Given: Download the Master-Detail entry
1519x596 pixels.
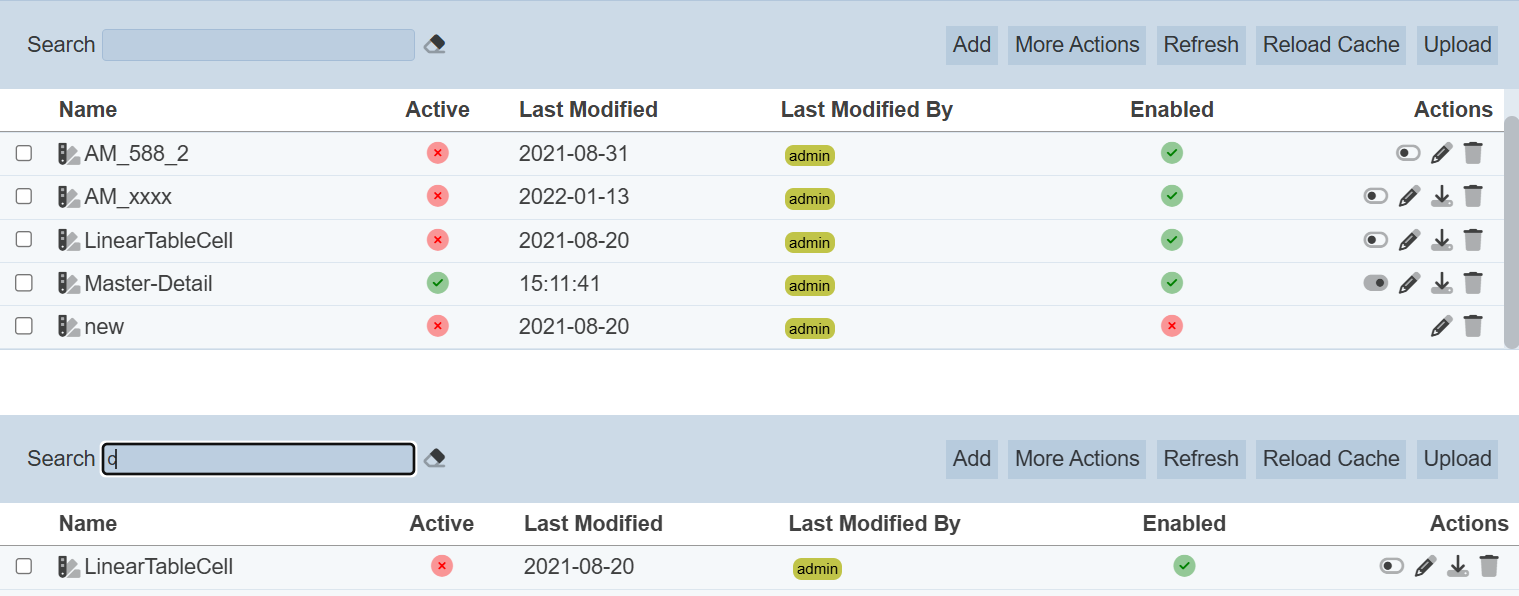Looking at the screenshot, I should click(x=1441, y=283).
